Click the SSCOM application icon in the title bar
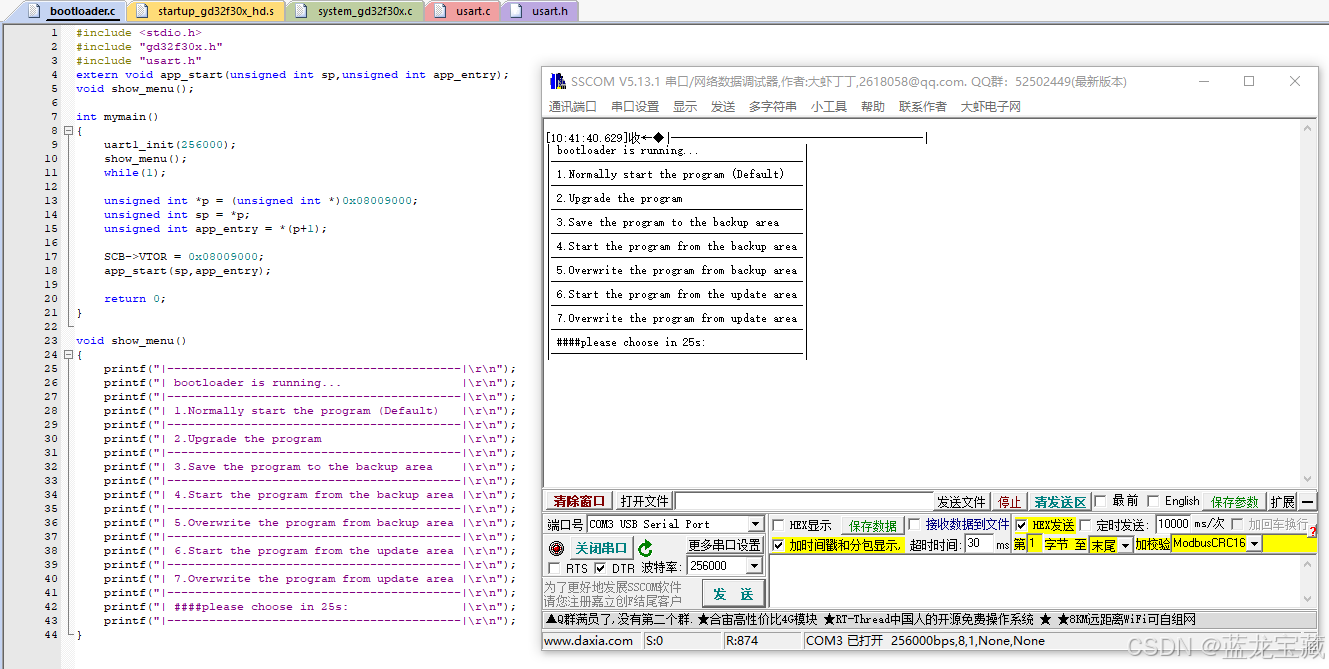This screenshot has width=1329, height=669. point(556,81)
